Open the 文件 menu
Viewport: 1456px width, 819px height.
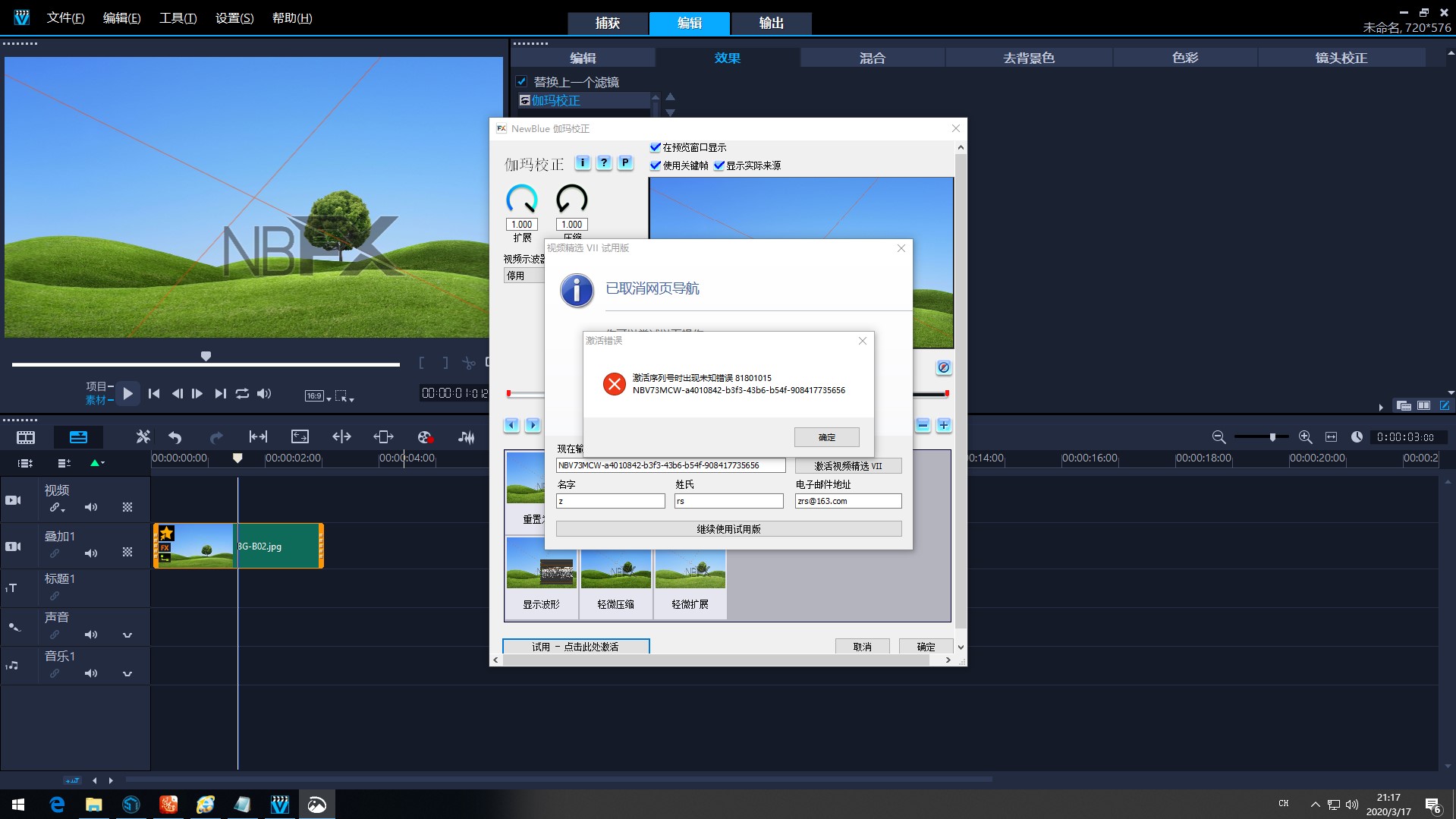(x=65, y=18)
